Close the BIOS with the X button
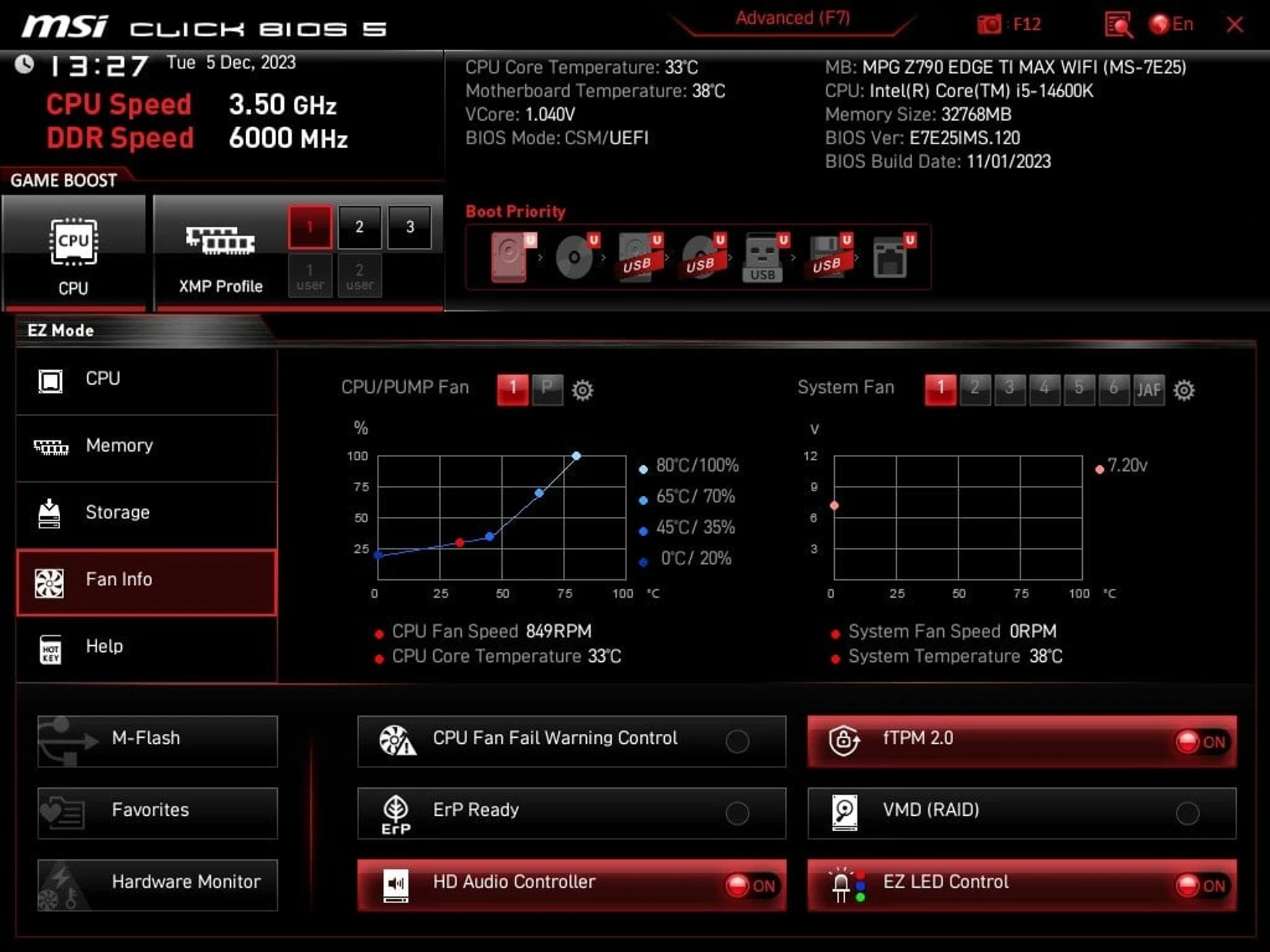 pos(1234,24)
